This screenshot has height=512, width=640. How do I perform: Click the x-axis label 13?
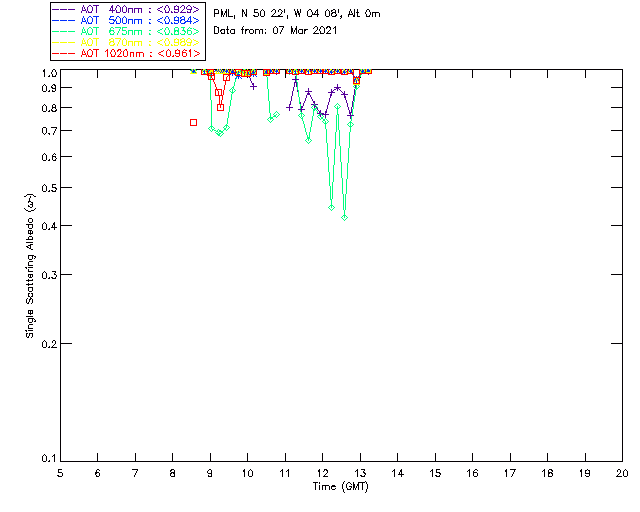coord(360,474)
